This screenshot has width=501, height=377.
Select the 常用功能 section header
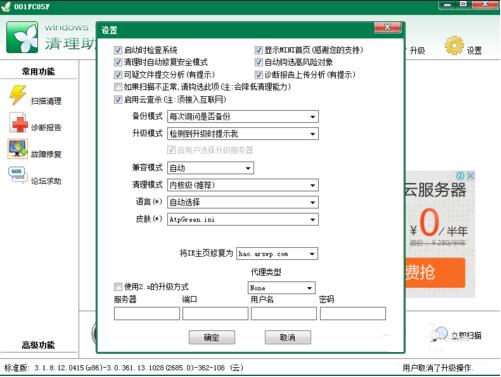[x=38, y=71]
